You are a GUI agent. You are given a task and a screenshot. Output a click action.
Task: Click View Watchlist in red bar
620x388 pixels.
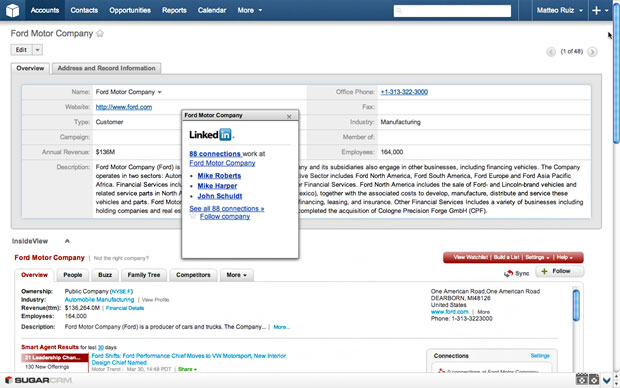pos(471,257)
